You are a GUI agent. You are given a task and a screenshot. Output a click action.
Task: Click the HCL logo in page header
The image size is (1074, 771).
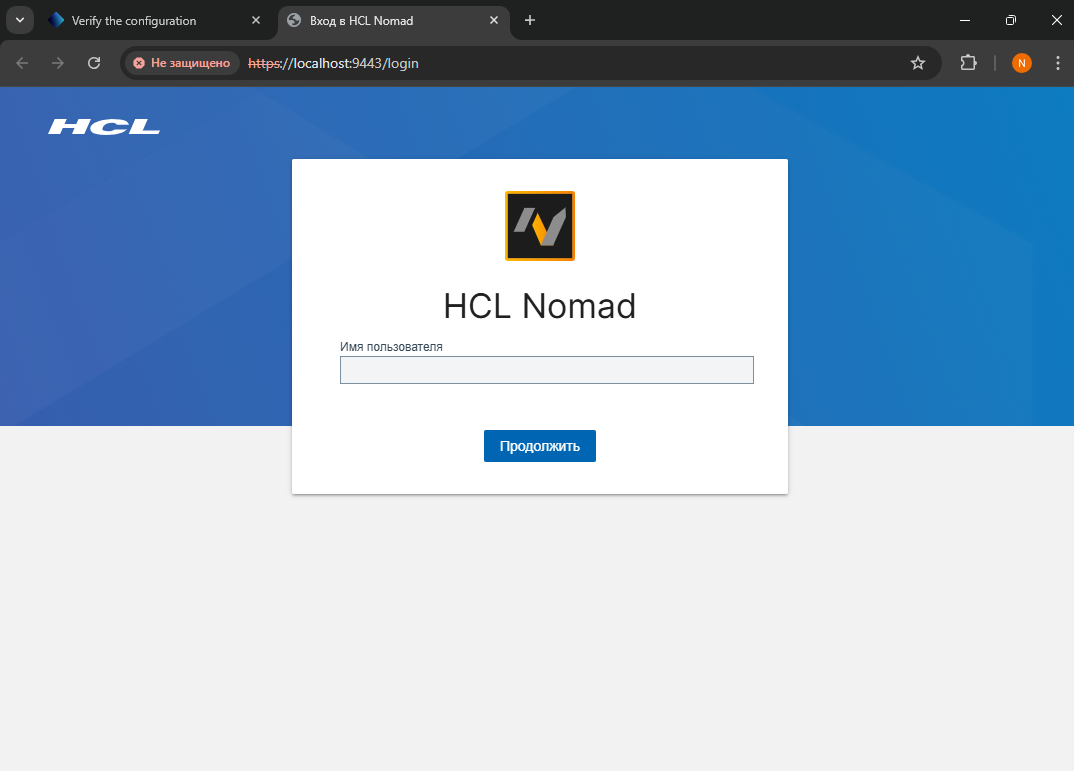coord(104,127)
